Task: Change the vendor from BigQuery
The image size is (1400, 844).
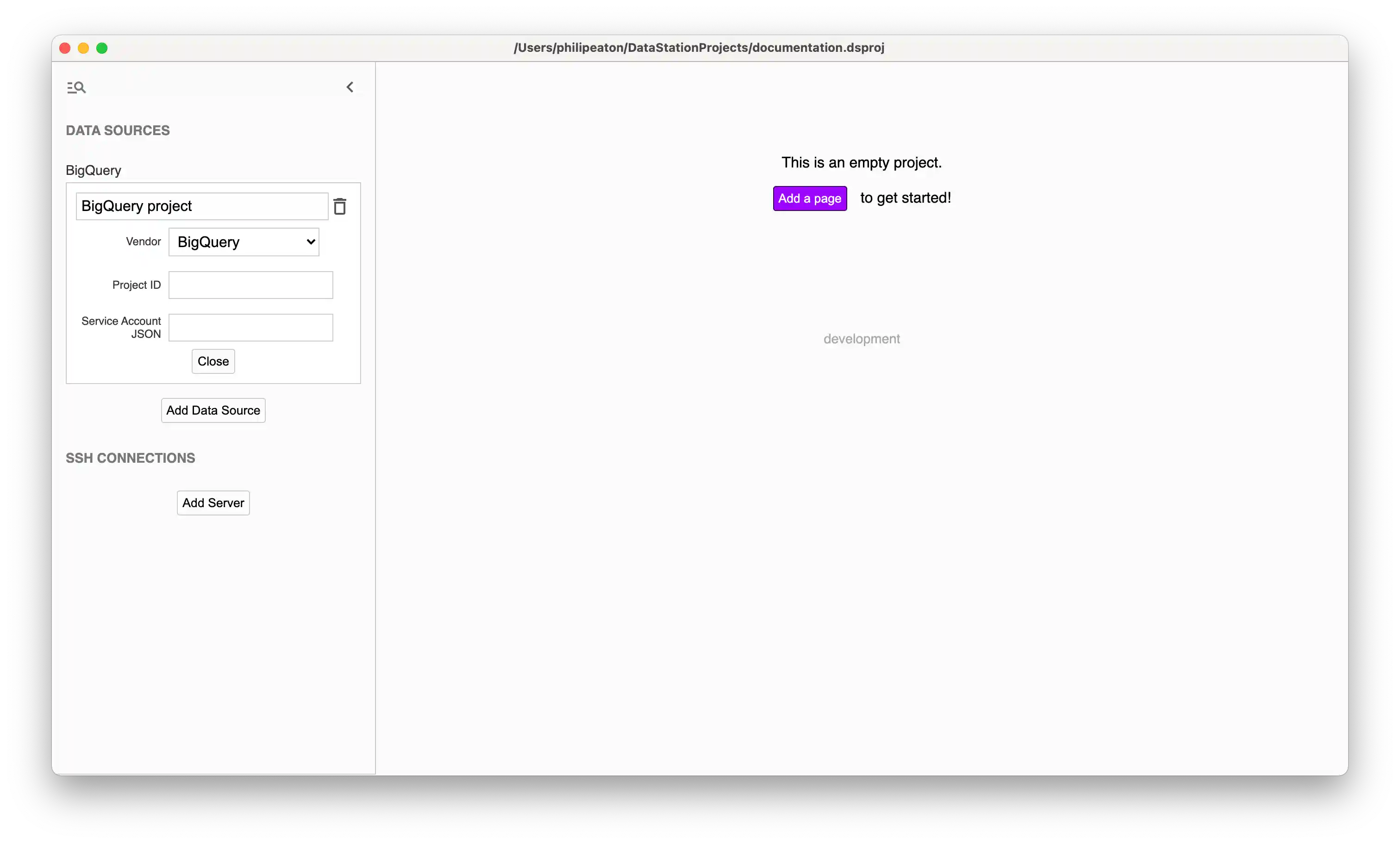Action: [x=243, y=242]
